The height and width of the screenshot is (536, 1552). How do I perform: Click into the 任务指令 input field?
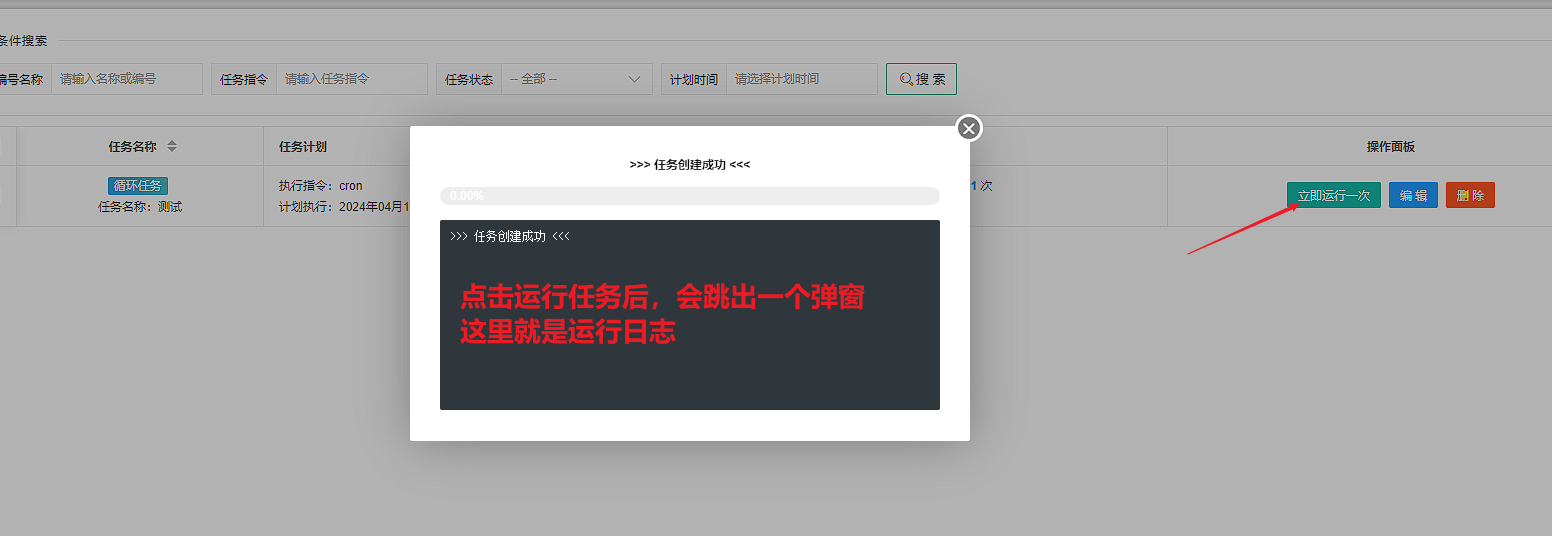(351, 79)
